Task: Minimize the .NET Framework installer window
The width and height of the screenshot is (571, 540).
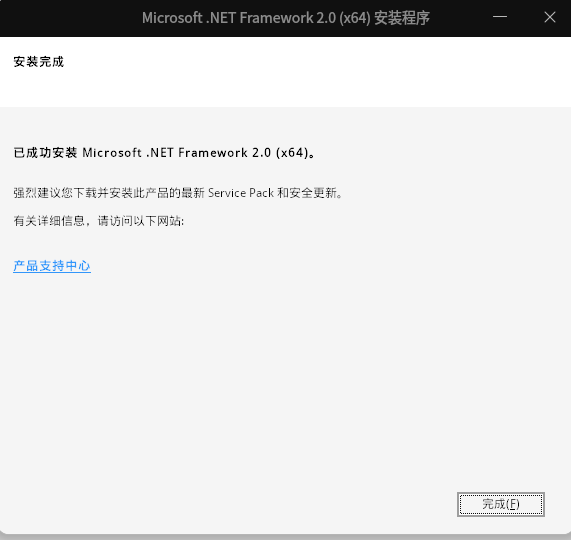Action: (500, 17)
